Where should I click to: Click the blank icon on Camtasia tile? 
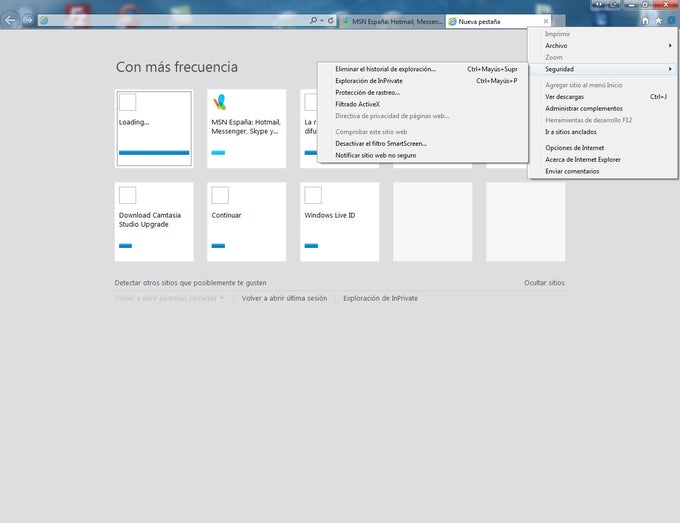click(128, 195)
